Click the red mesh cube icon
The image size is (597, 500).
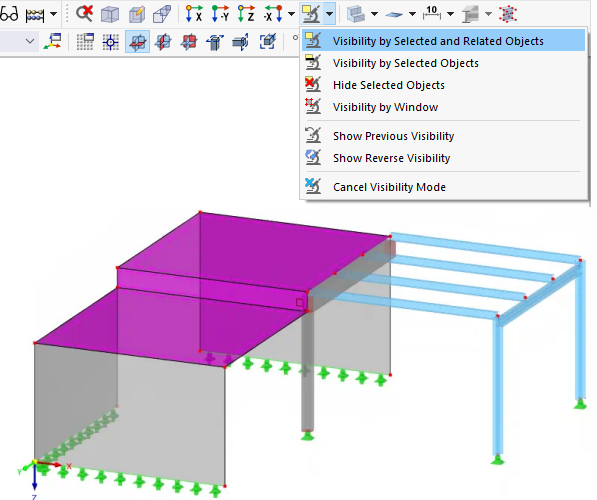[508, 14]
